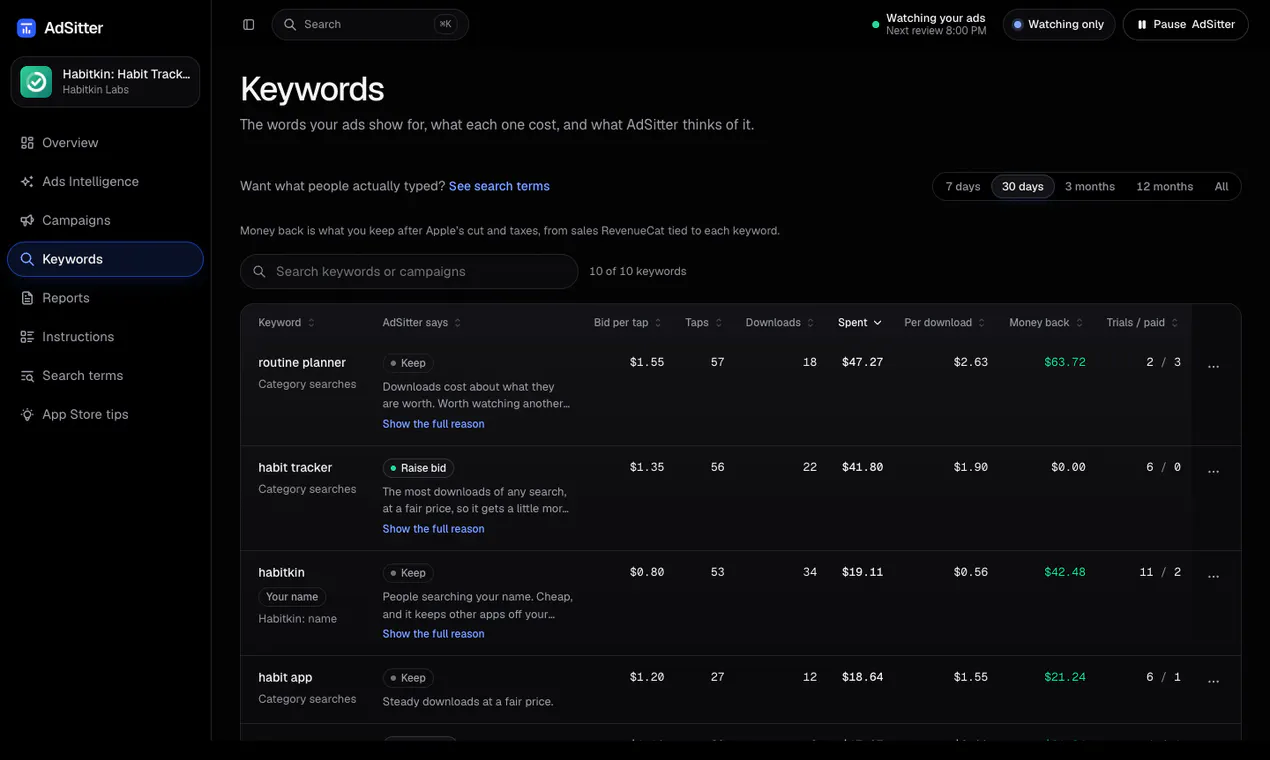
Task: Sort by Downloads column
Action: (x=781, y=323)
